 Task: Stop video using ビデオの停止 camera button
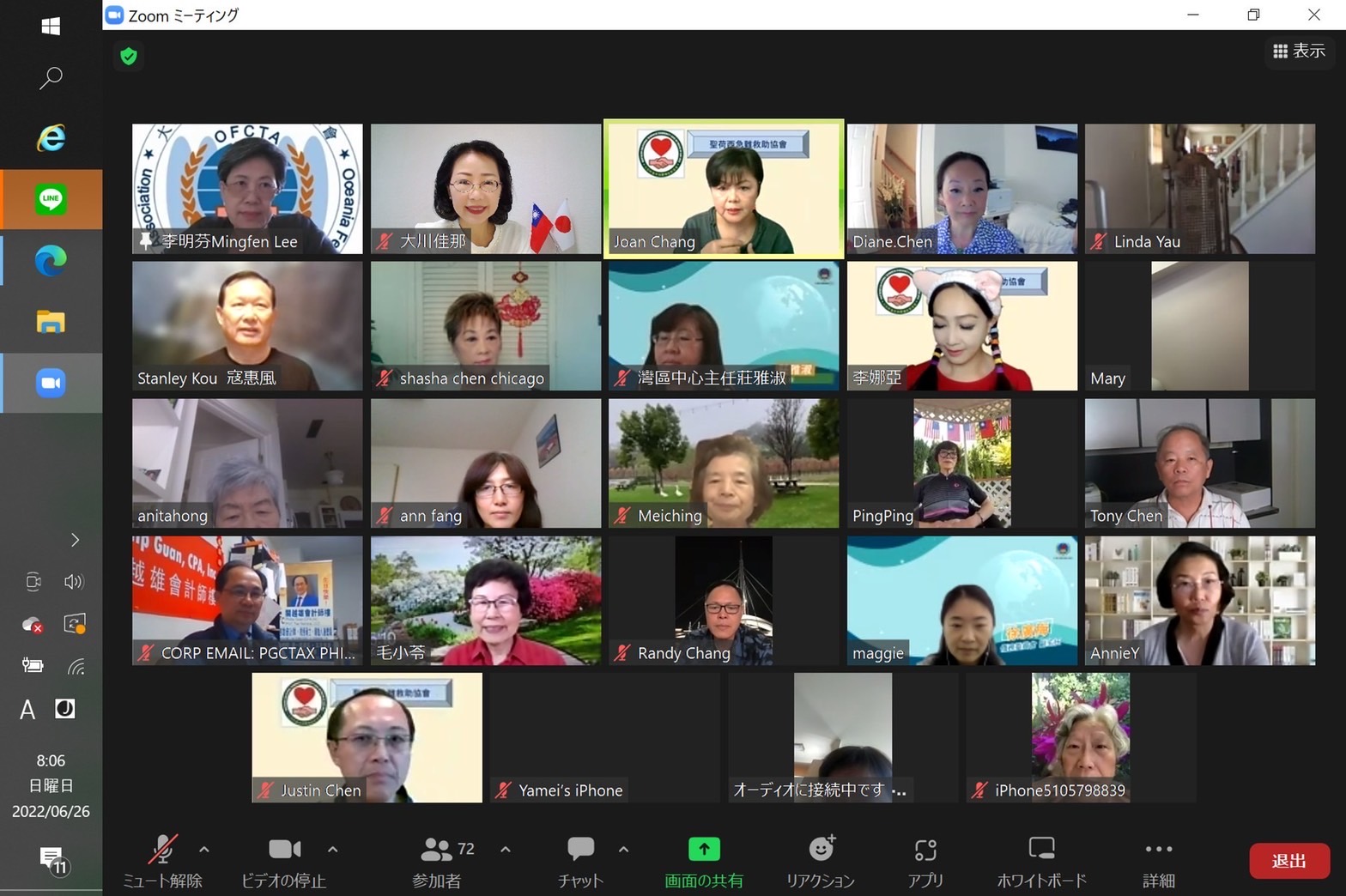click(284, 861)
